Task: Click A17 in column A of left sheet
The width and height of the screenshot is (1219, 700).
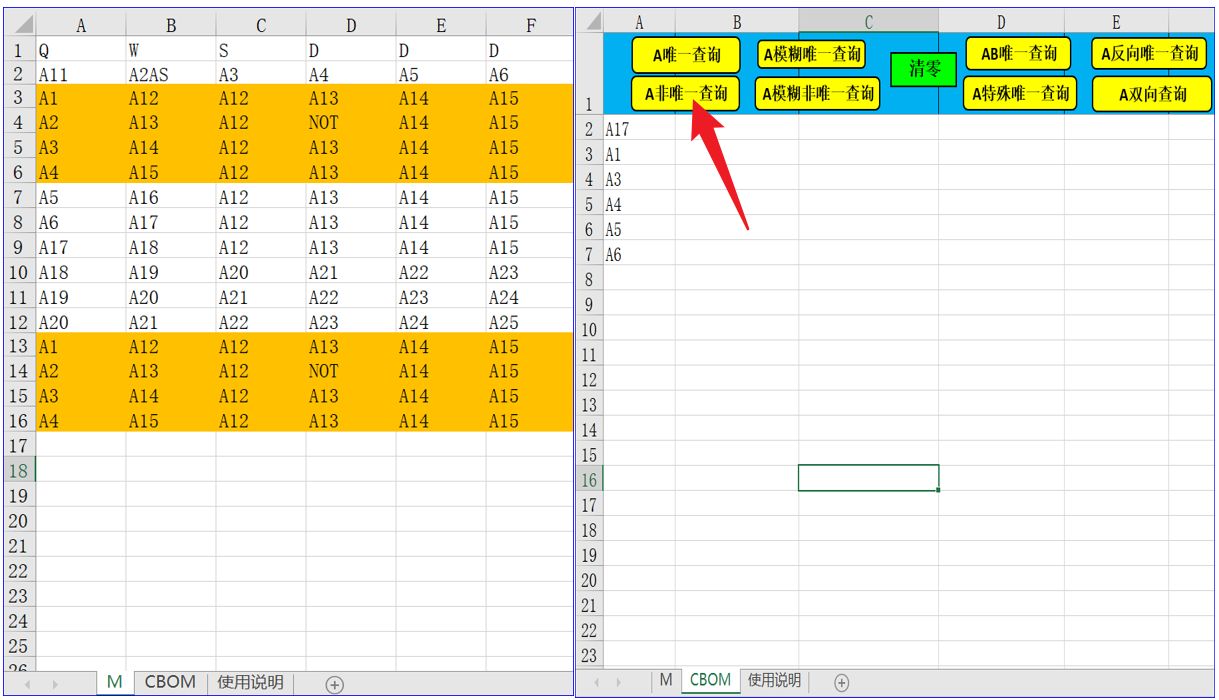Action: pos(81,247)
